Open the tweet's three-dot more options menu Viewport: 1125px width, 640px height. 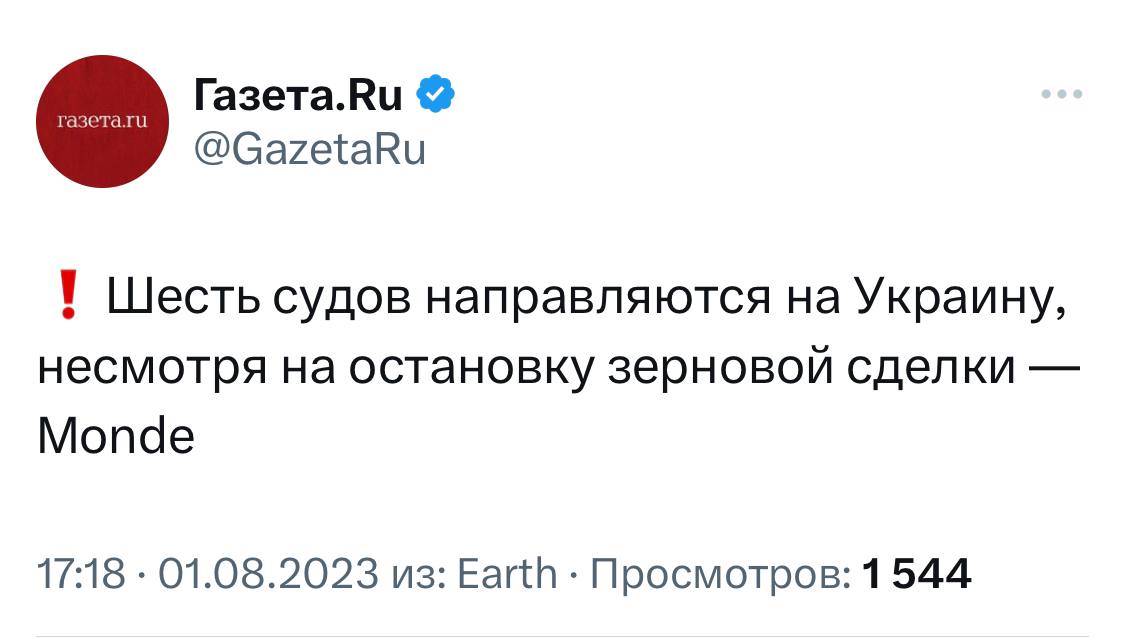pos(1061,96)
